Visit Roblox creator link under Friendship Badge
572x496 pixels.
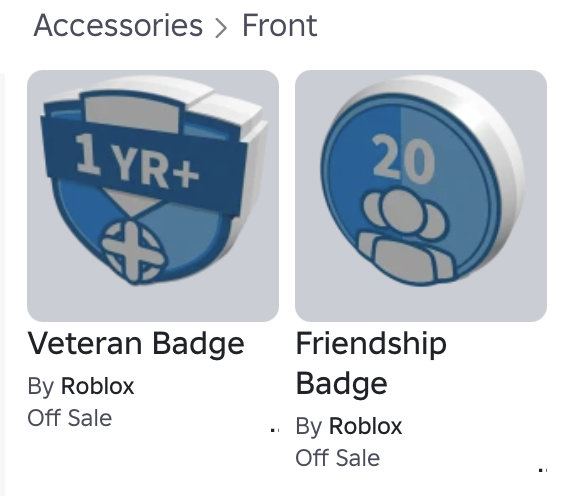click(365, 426)
